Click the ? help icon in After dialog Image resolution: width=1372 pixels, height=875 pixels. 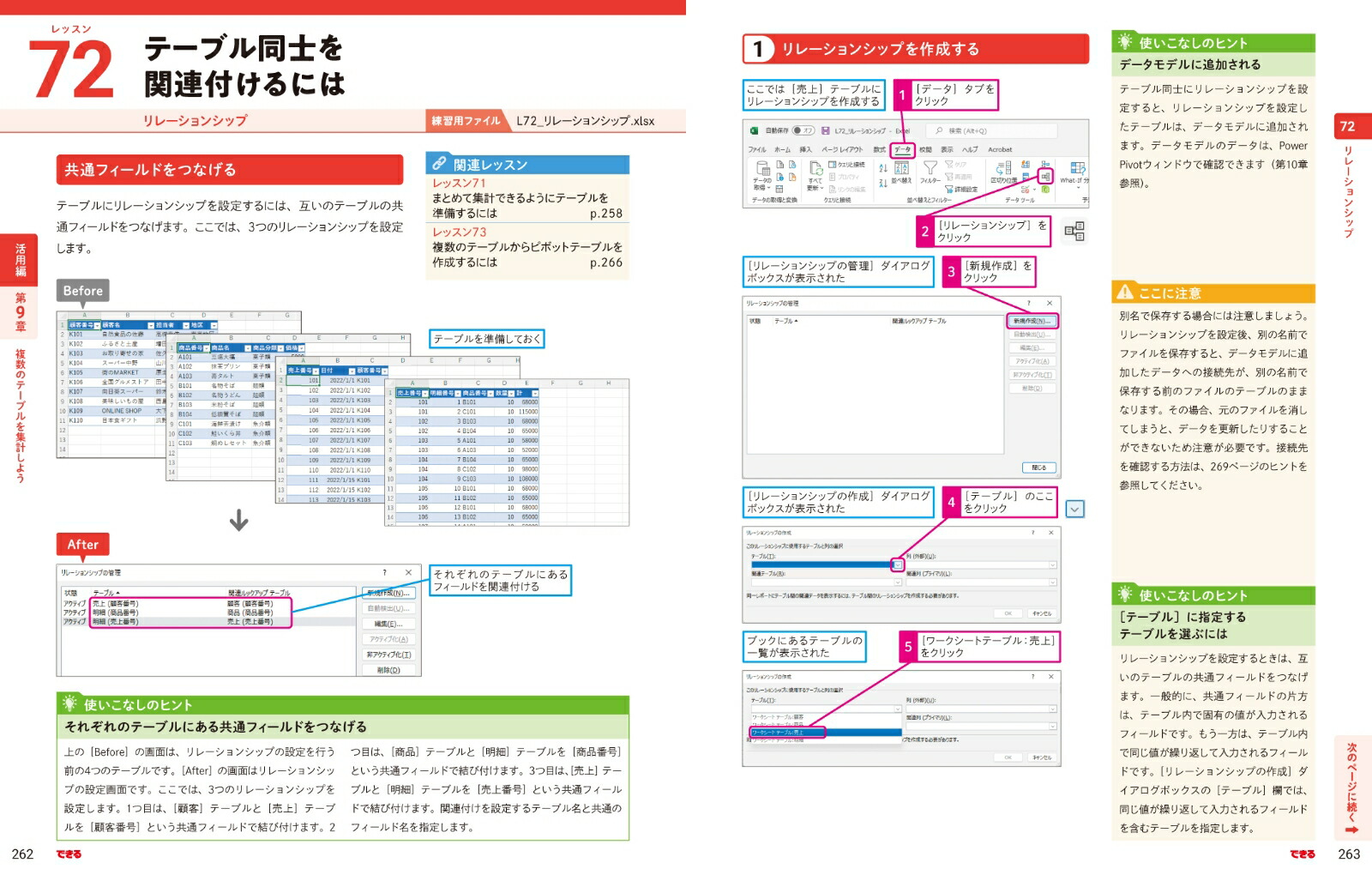point(384,572)
